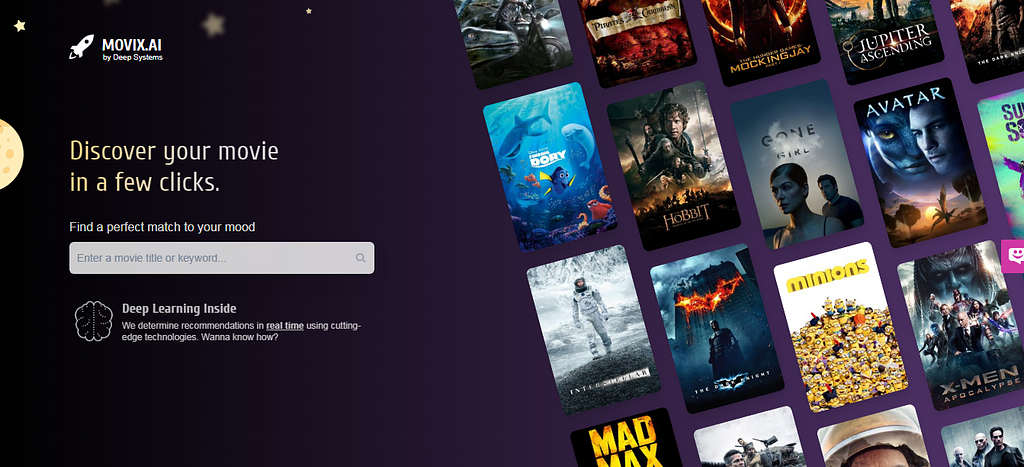Open the Minions movie poster
Screen dimensions: 1024x467
840,327
